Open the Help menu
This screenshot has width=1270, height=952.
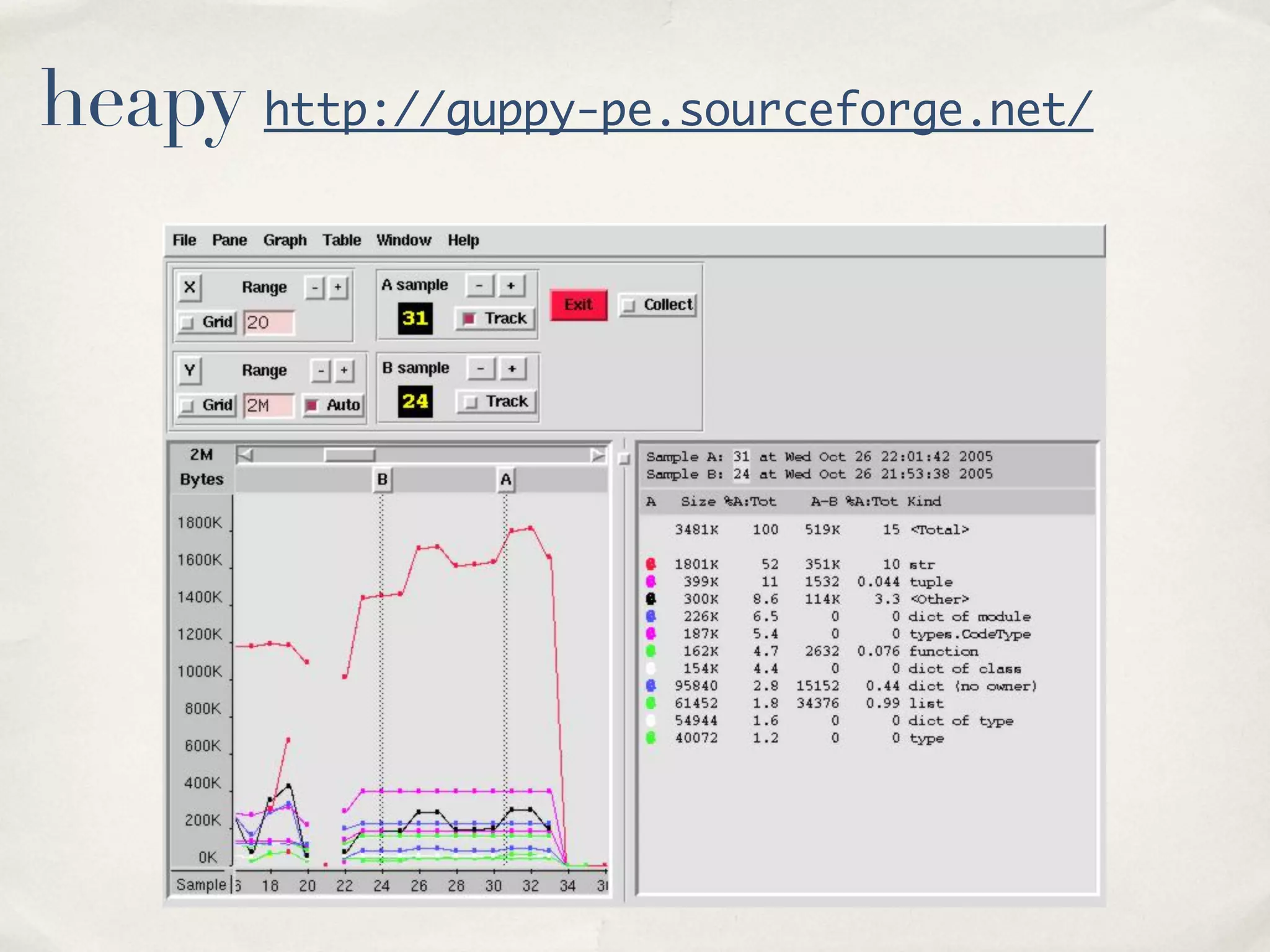coord(463,240)
